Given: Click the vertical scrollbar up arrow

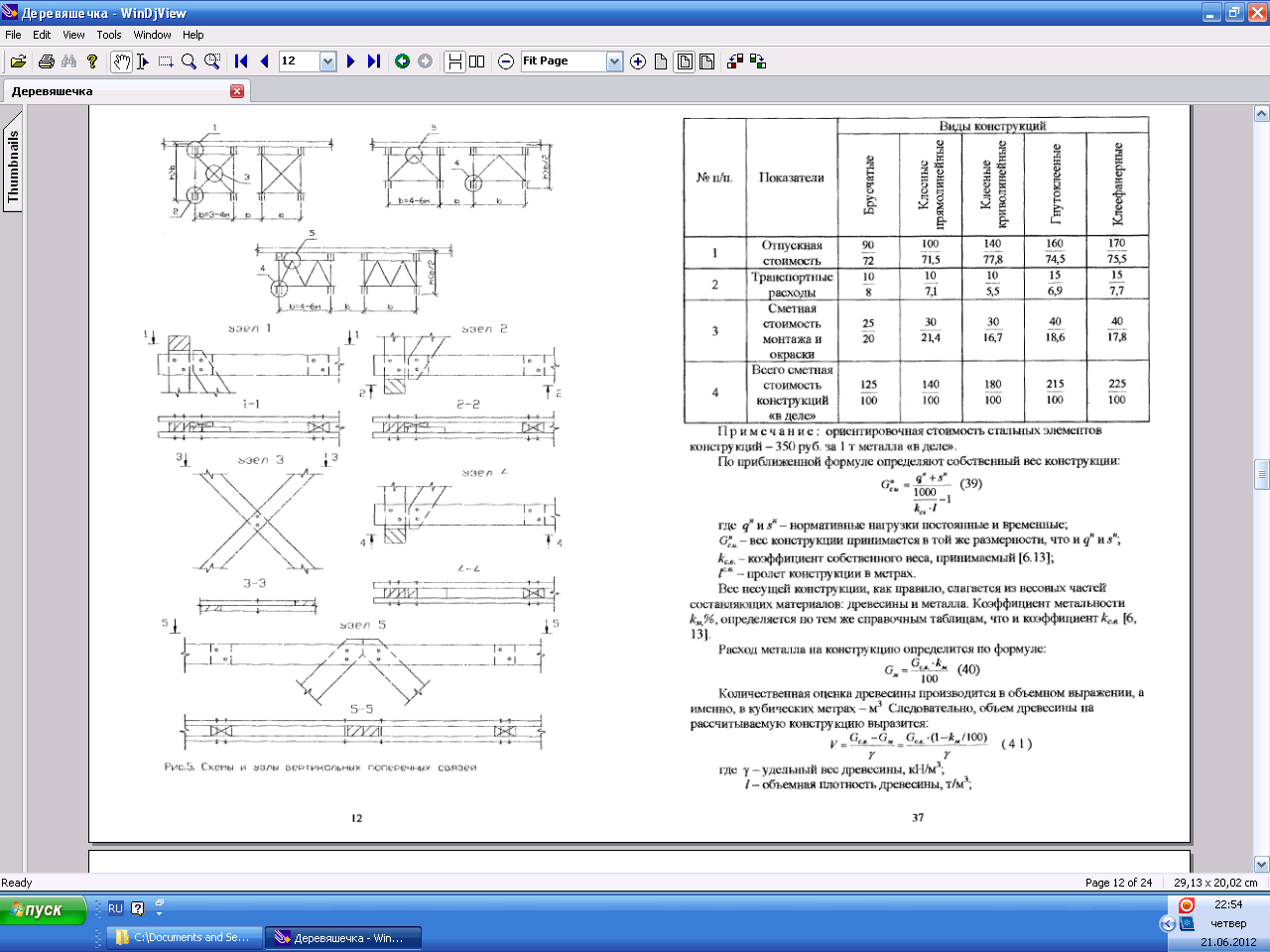Looking at the screenshot, I should [x=1262, y=112].
